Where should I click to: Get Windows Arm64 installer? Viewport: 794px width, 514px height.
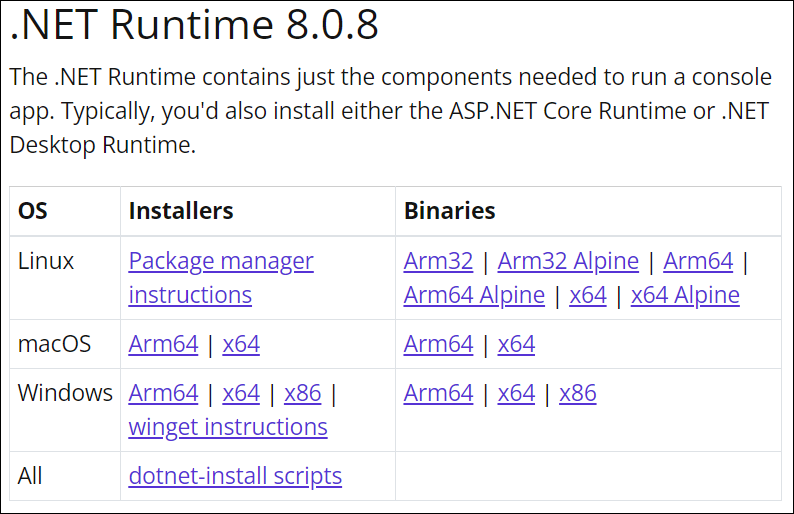[x=163, y=394]
